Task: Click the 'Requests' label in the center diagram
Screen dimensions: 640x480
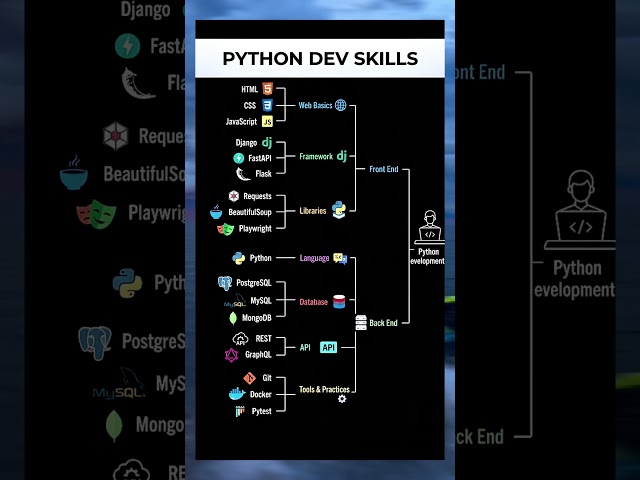Action: point(257,196)
